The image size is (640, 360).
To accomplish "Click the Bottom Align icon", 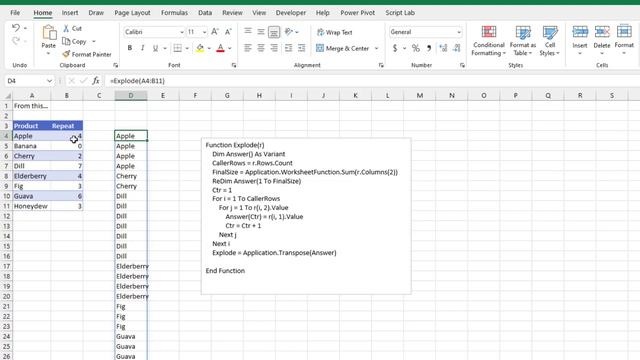I will [274, 31].
